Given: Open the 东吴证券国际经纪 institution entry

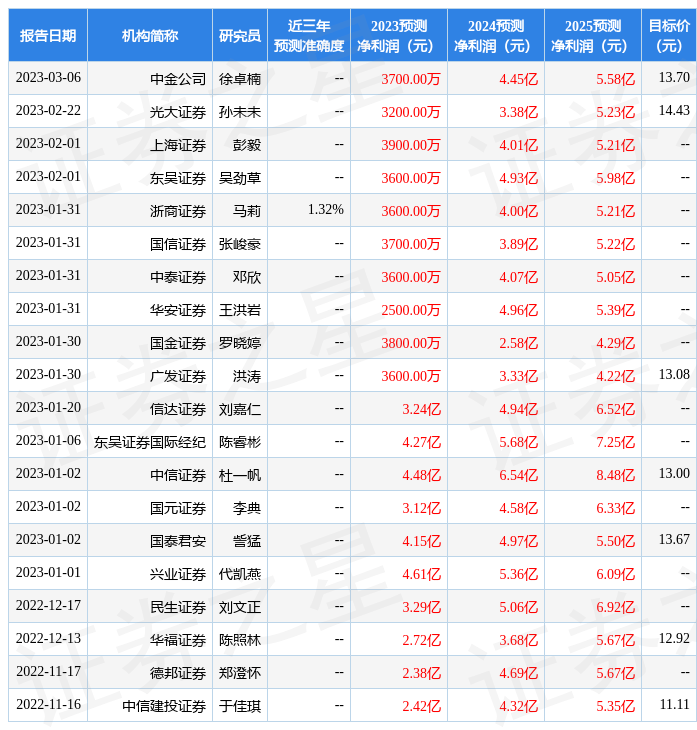Looking at the screenshot, I should click(150, 442).
